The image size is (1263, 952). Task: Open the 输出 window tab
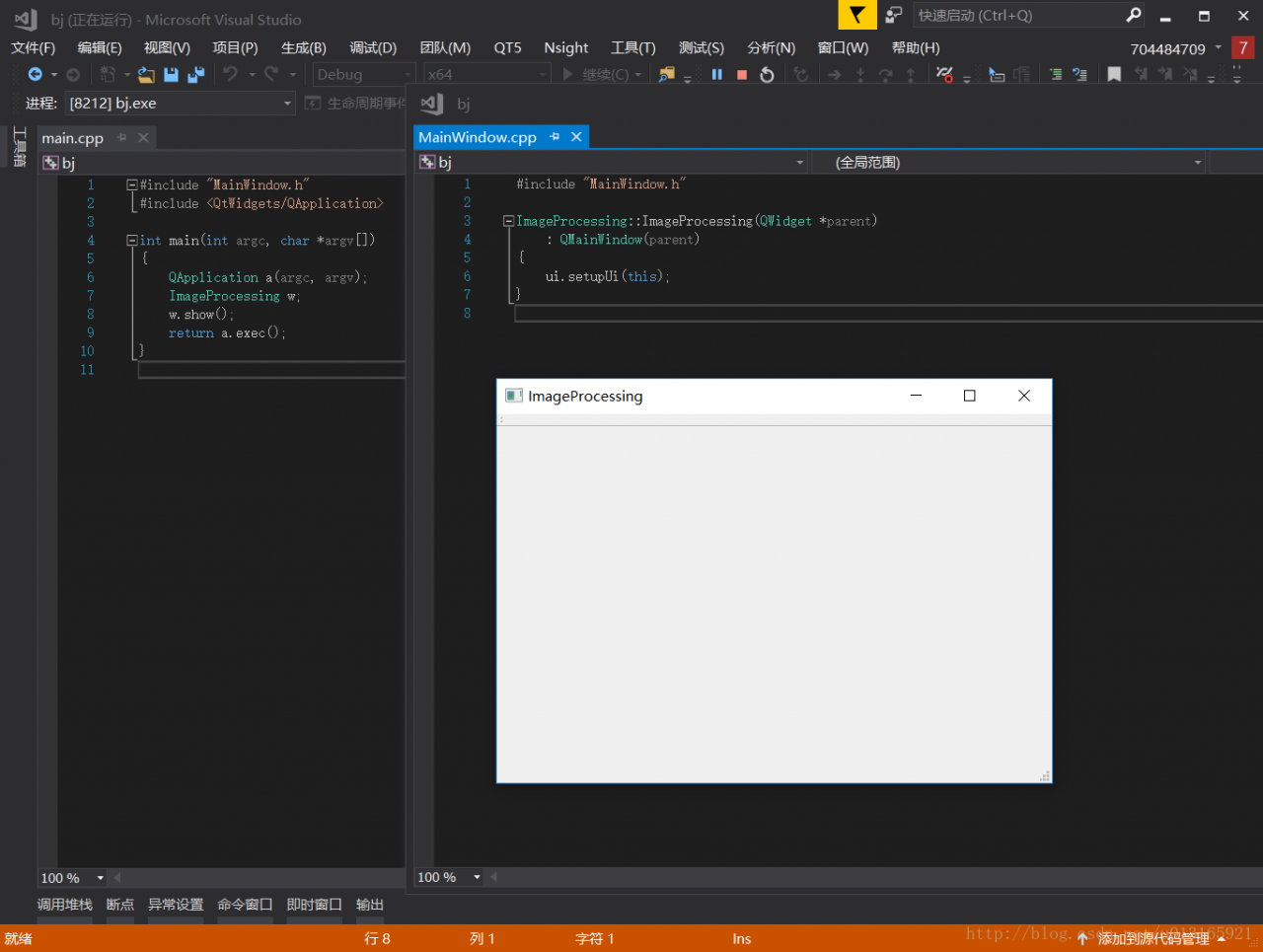coord(370,905)
